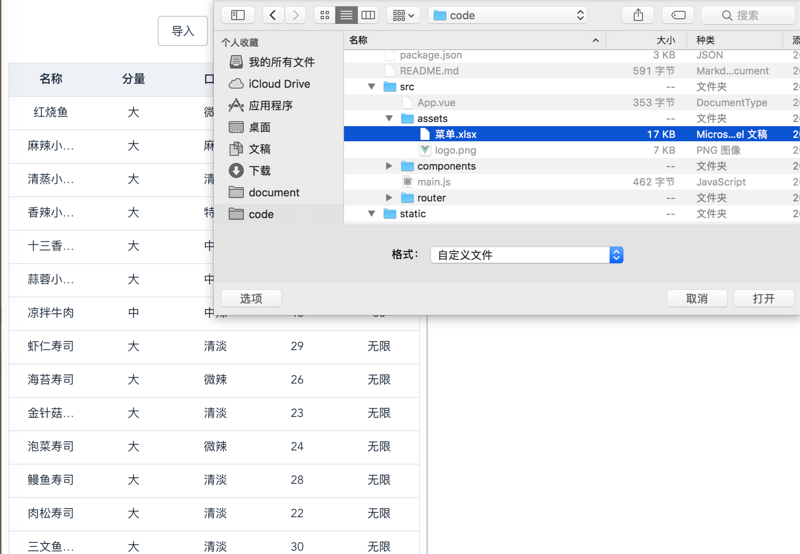Expand the components folder

[x=389, y=166]
